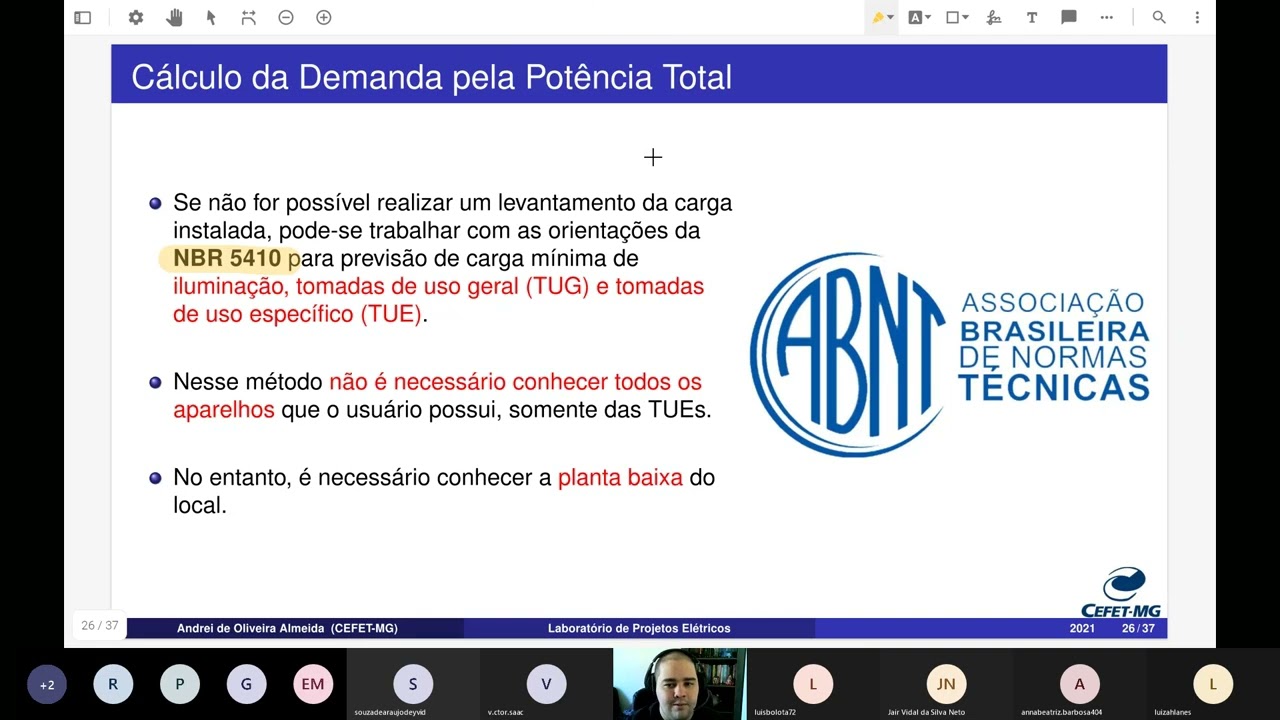
Task: Activate the yellow highlighter tool
Action: pyautogui.click(x=878, y=17)
